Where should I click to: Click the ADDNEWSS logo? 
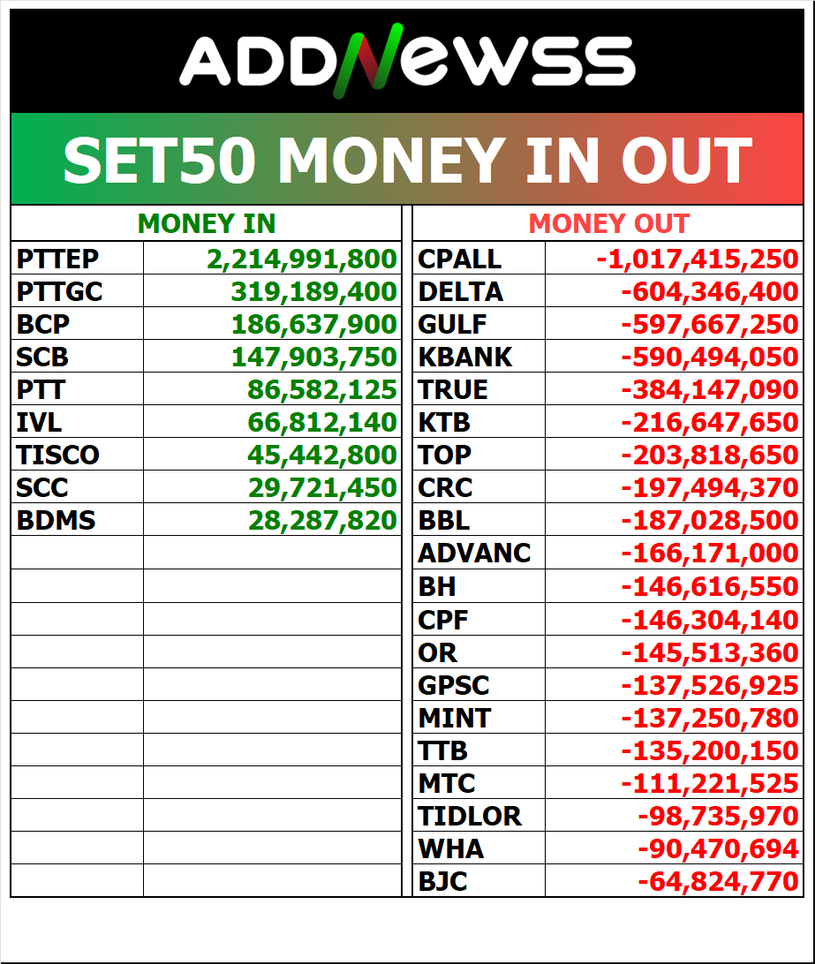tap(407, 61)
